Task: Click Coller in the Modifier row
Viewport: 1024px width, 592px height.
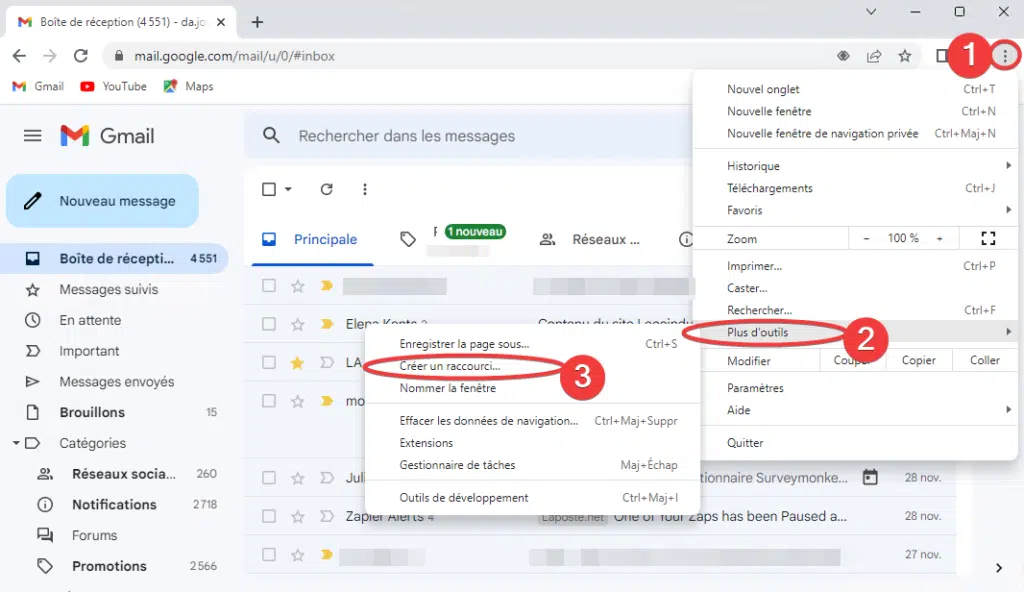Action: click(984, 360)
